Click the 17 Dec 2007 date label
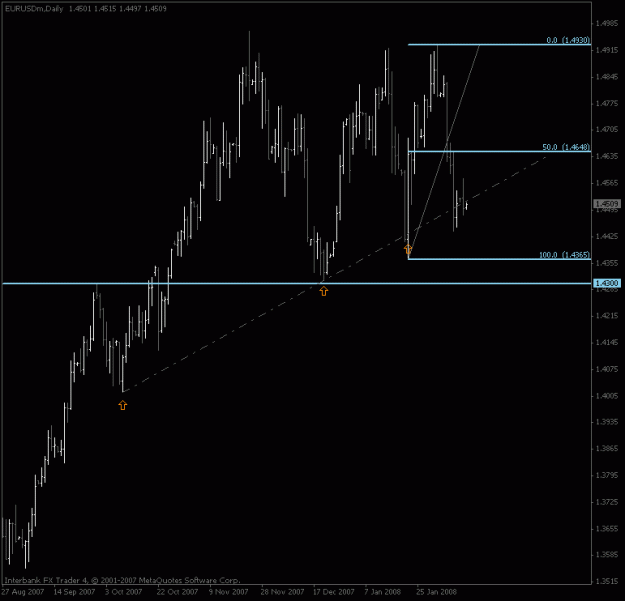 [x=334, y=592]
